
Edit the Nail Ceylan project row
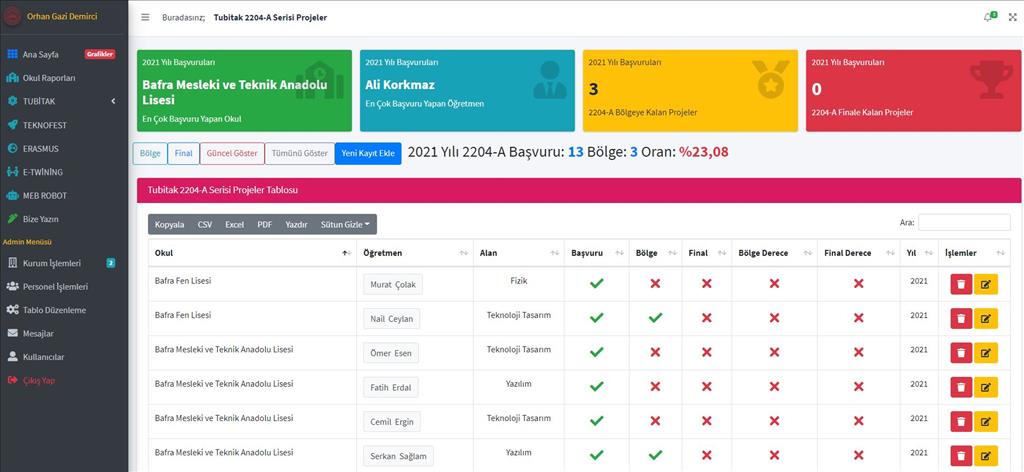(986, 319)
